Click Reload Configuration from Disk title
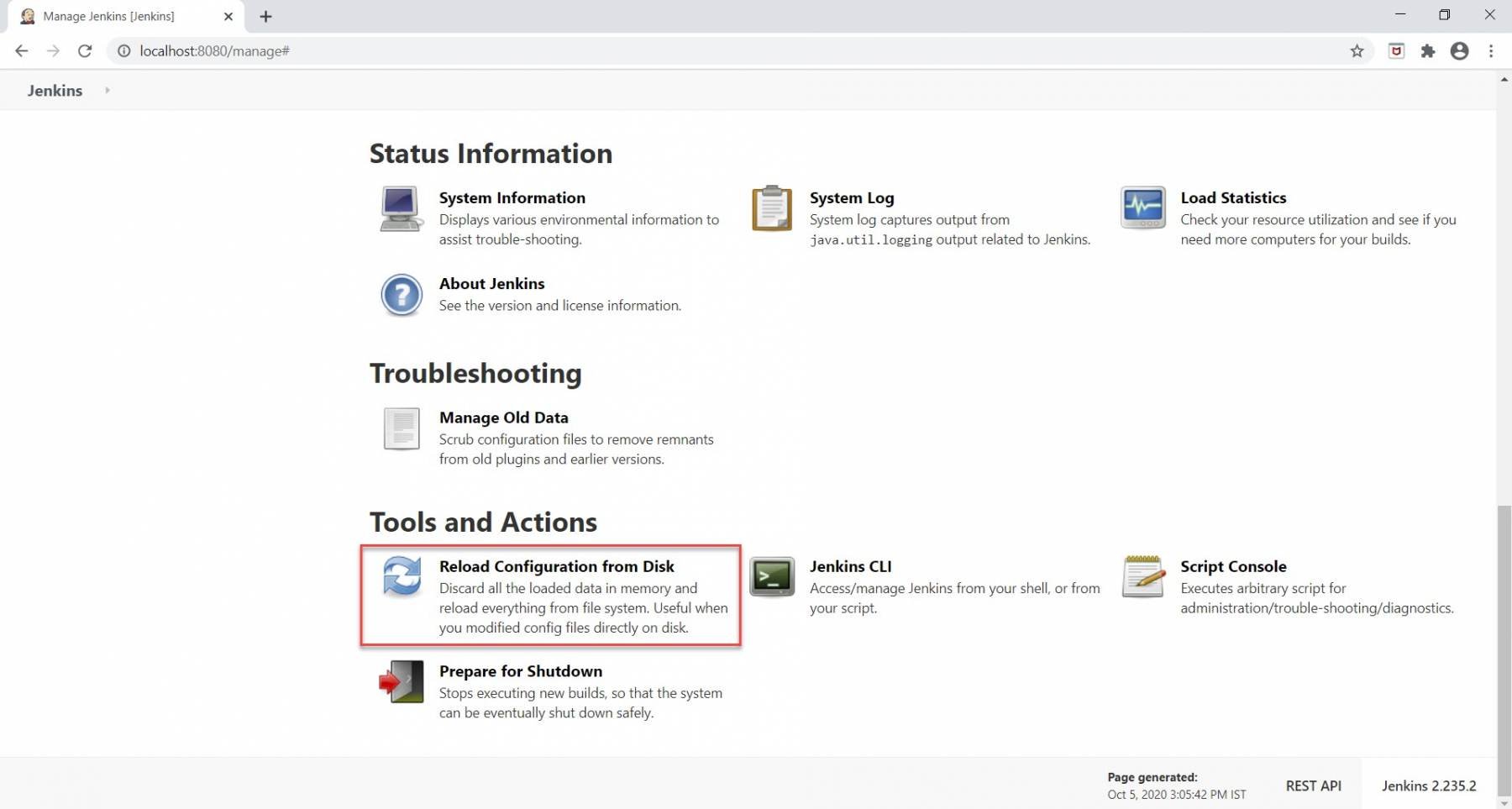This screenshot has height=809, width=1512. coord(556,566)
